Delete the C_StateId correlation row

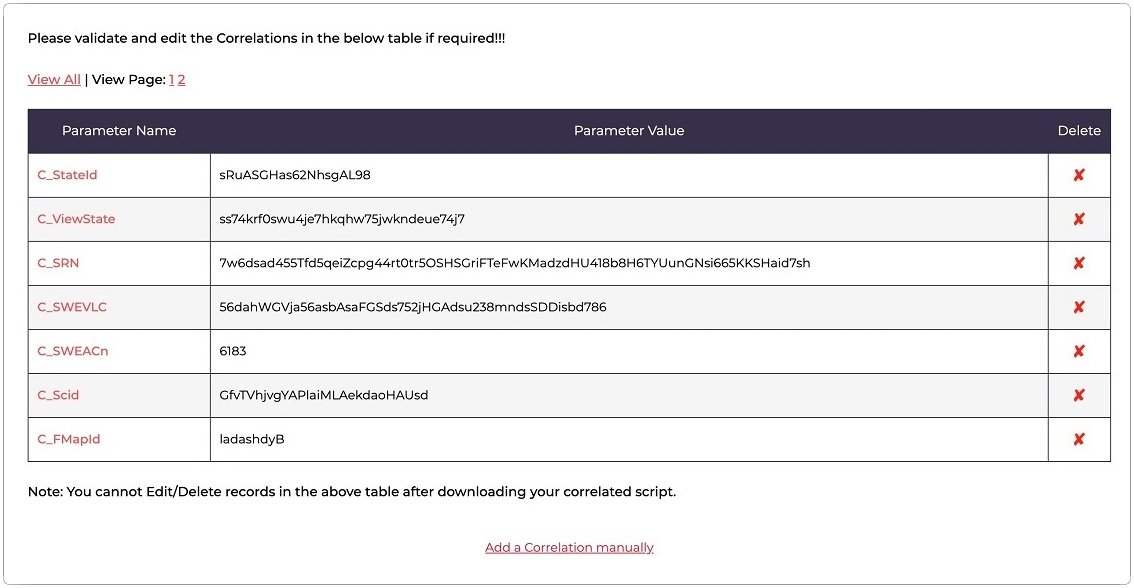1079,175
